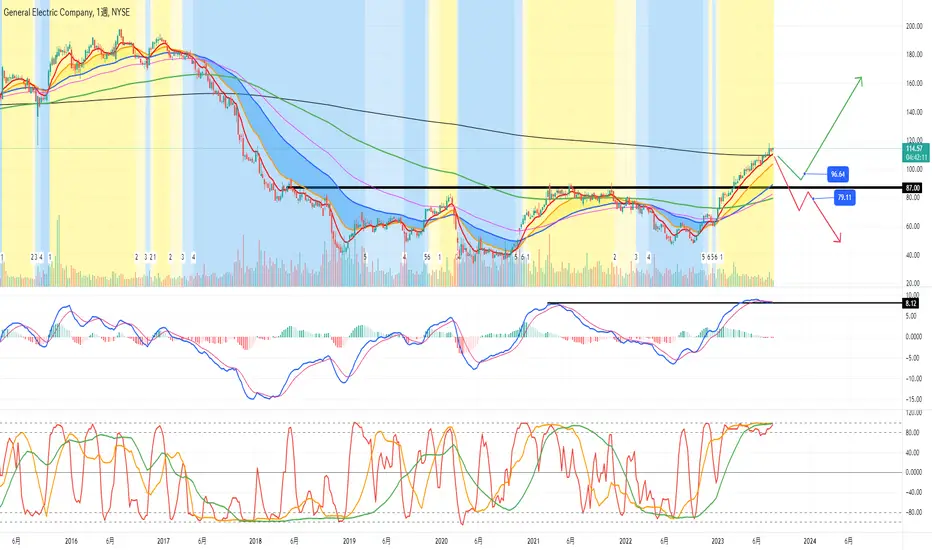The width and height of the screenshot is (932, 550).
Task: Click the 2016 label on time axis
Action: pyautogui.click(x=71, y=541)
